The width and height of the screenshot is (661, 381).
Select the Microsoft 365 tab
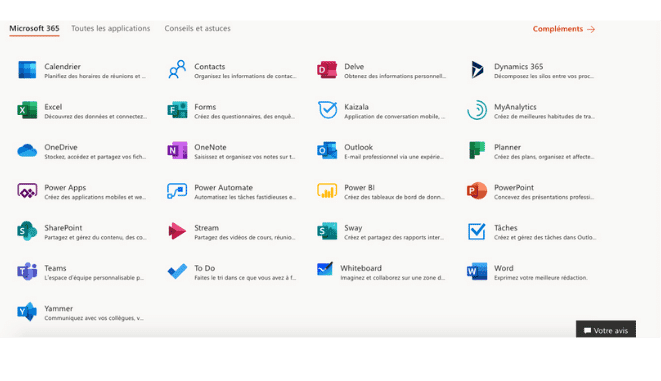click(x=34, y=29)
